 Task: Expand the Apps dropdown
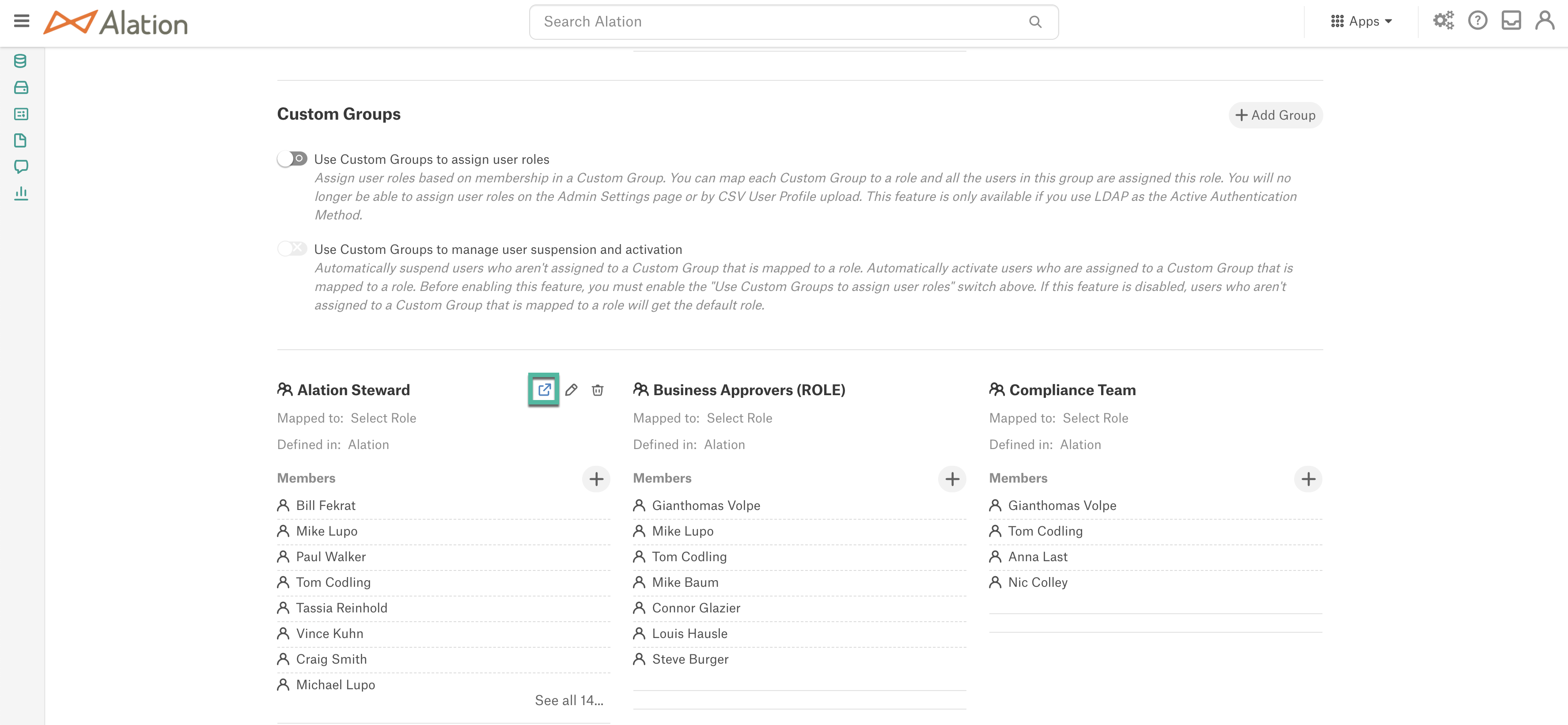1362,21
